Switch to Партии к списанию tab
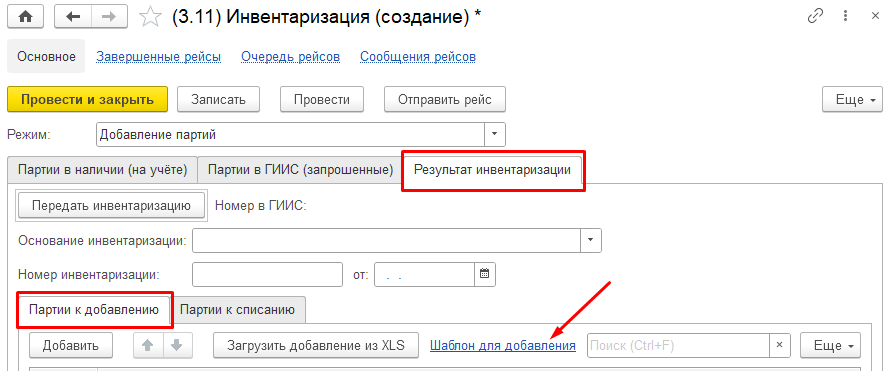 point(237,309)
